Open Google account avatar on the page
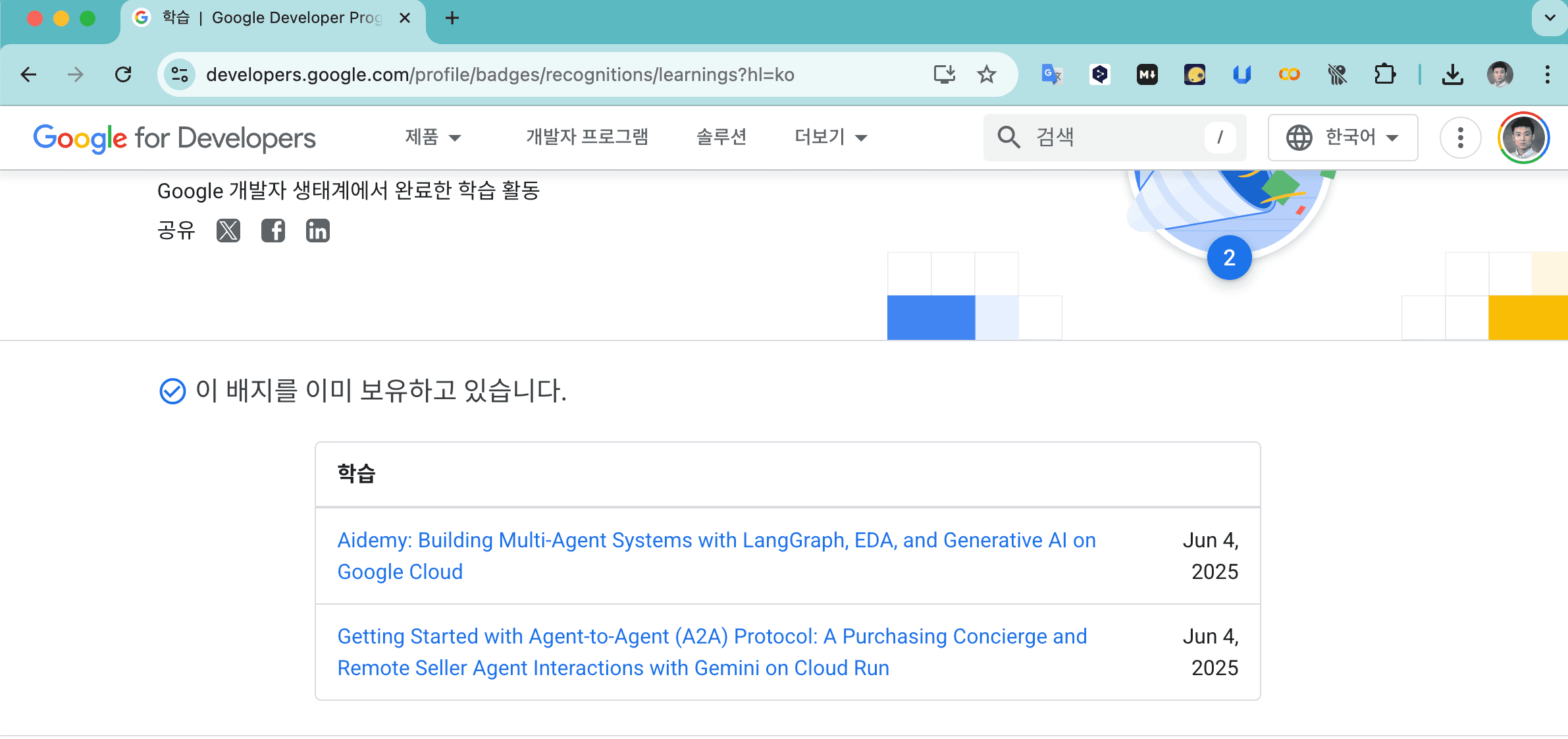This screenshot has height=739, width=1568. coord(1523,138)
